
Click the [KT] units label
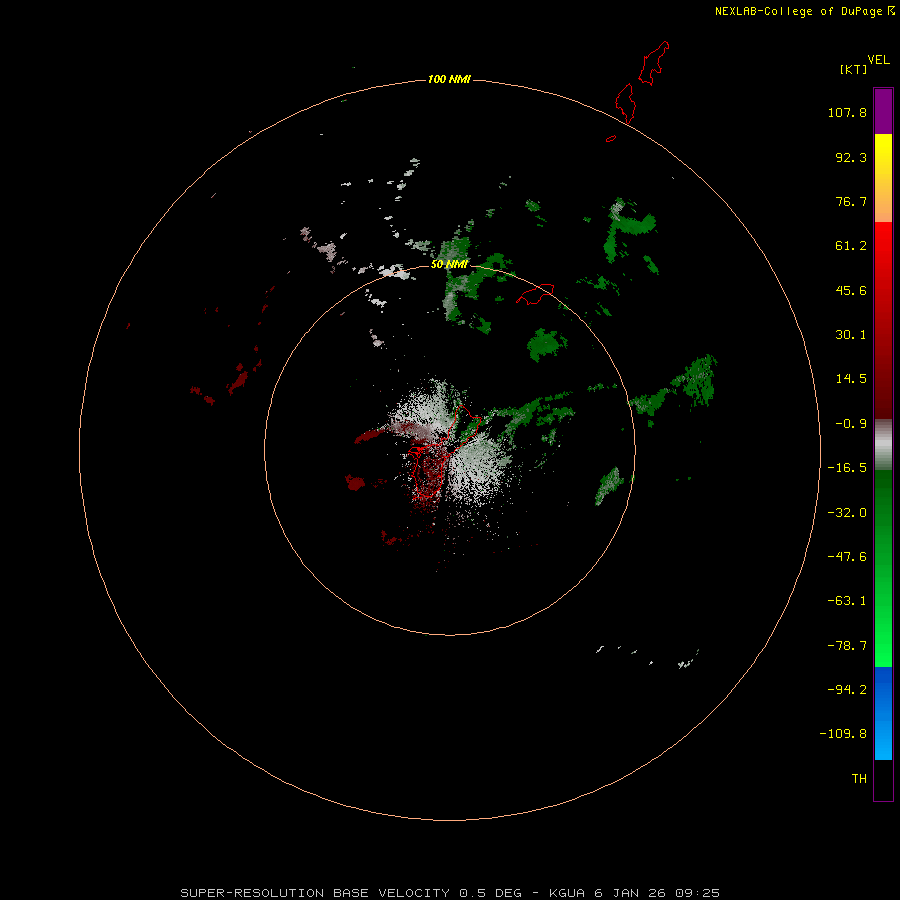[854, 69]
